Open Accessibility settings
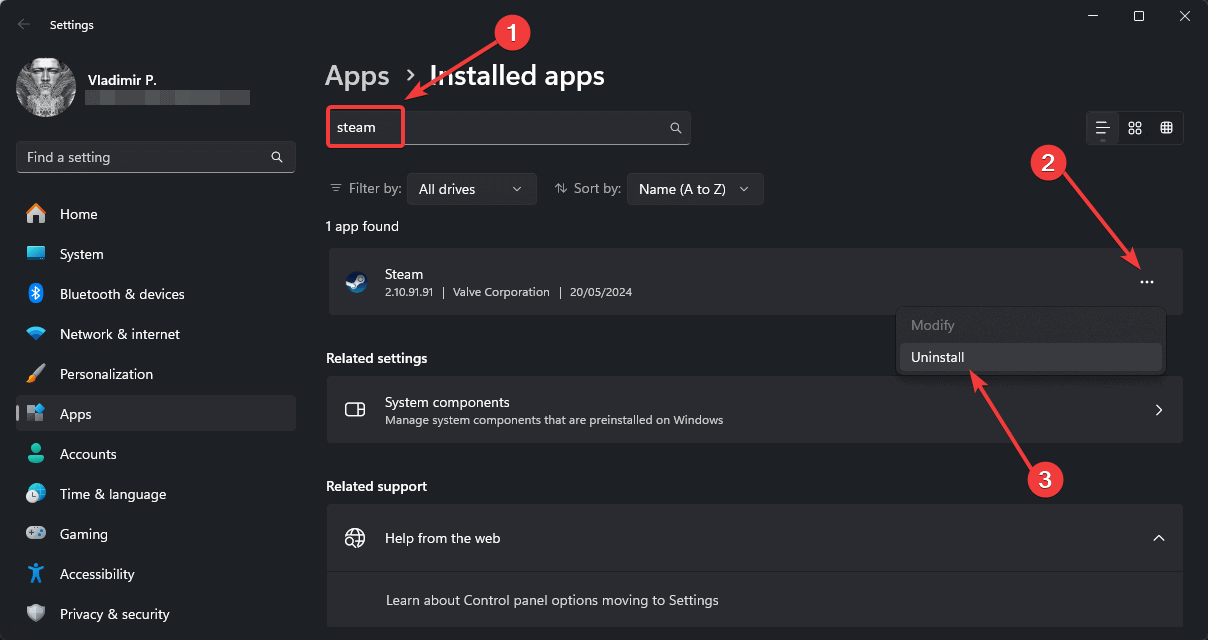Viewport: 1208px width, 640px height. pos(155,574)
